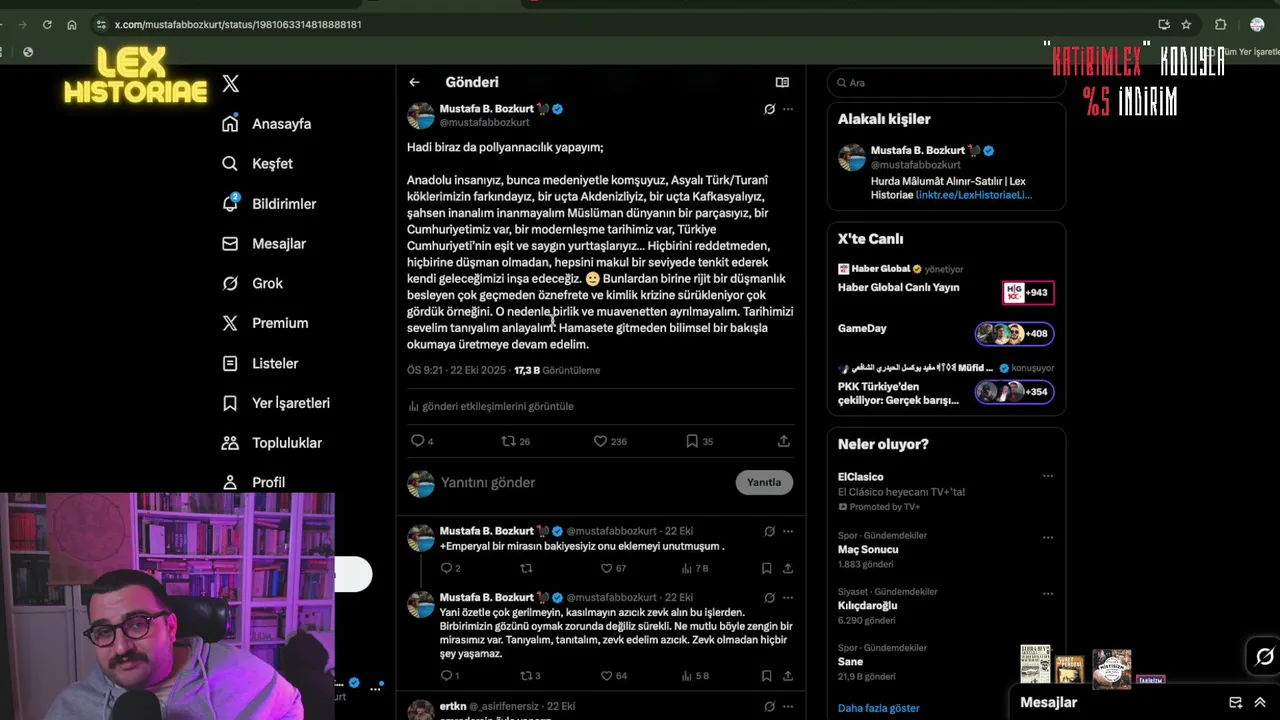The width and height of the screenshot is (1280, 720).
Task: Open replies on main post showing 4 comments
Action: (x=417, y=441)
